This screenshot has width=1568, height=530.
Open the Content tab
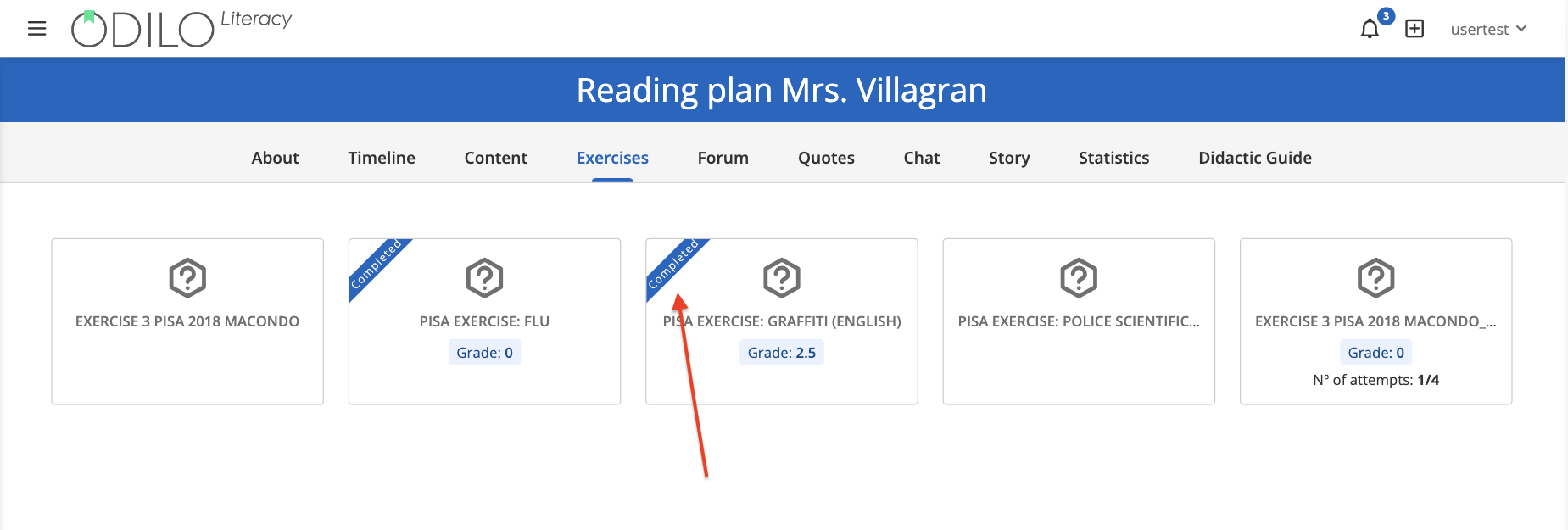click(496, 158)
